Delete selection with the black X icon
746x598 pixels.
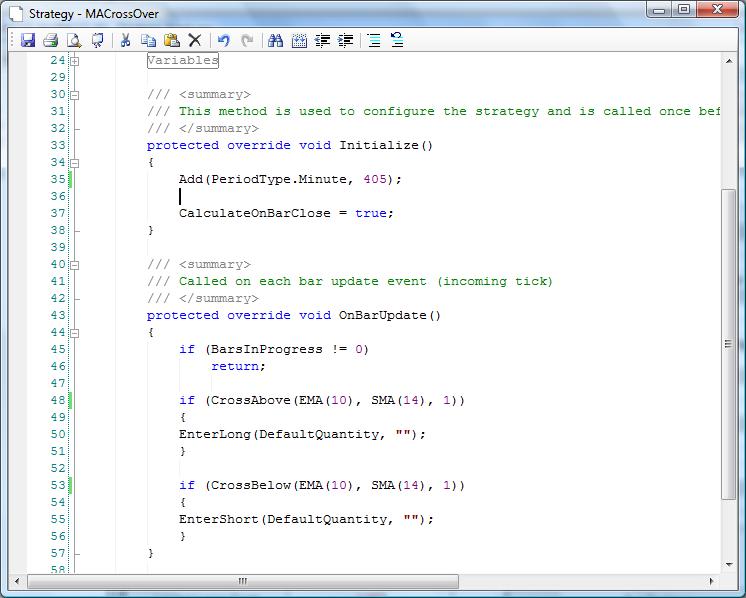tap(195, 40)
